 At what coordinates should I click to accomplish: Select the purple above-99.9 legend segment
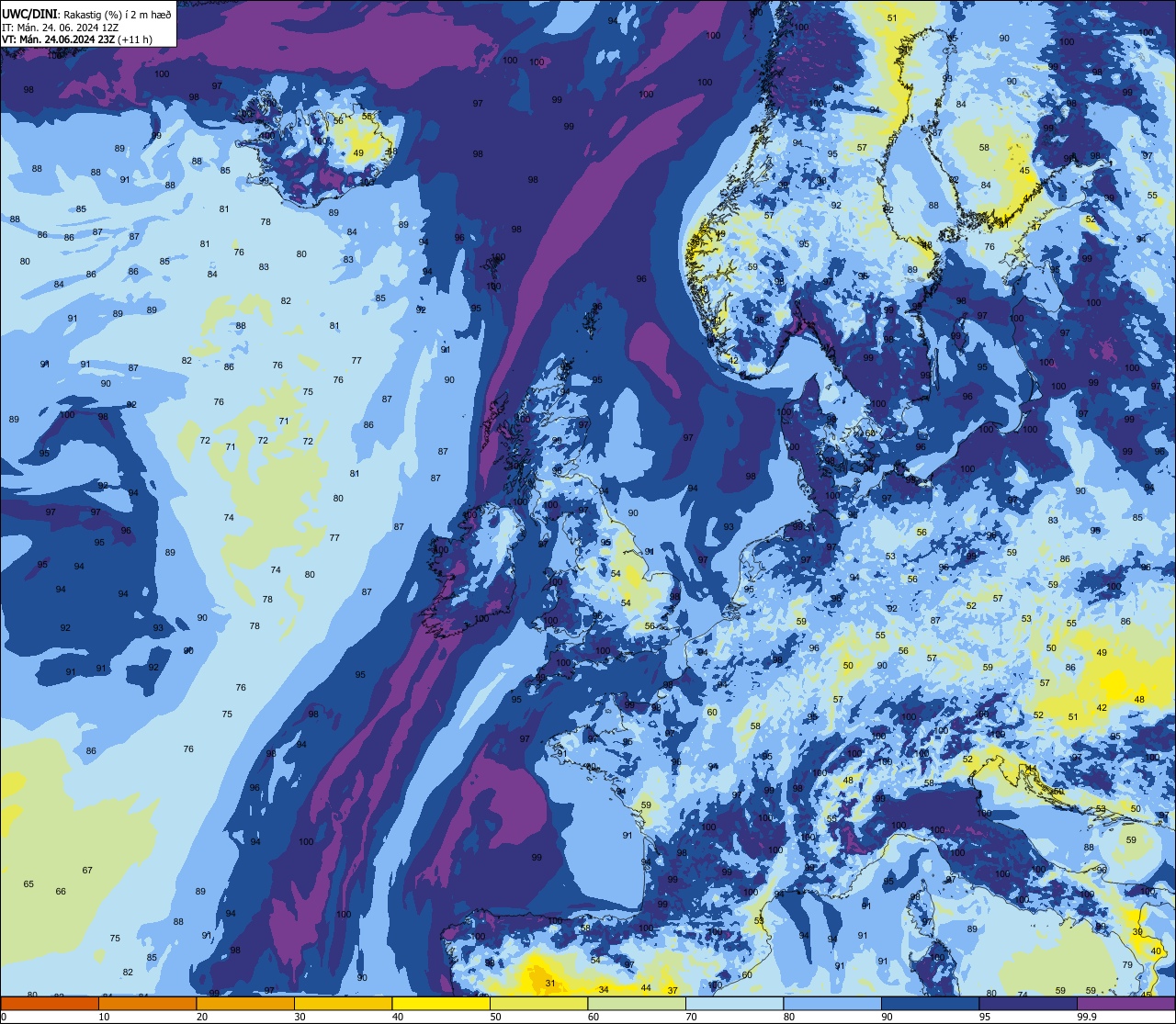tap(1125, 1004)
